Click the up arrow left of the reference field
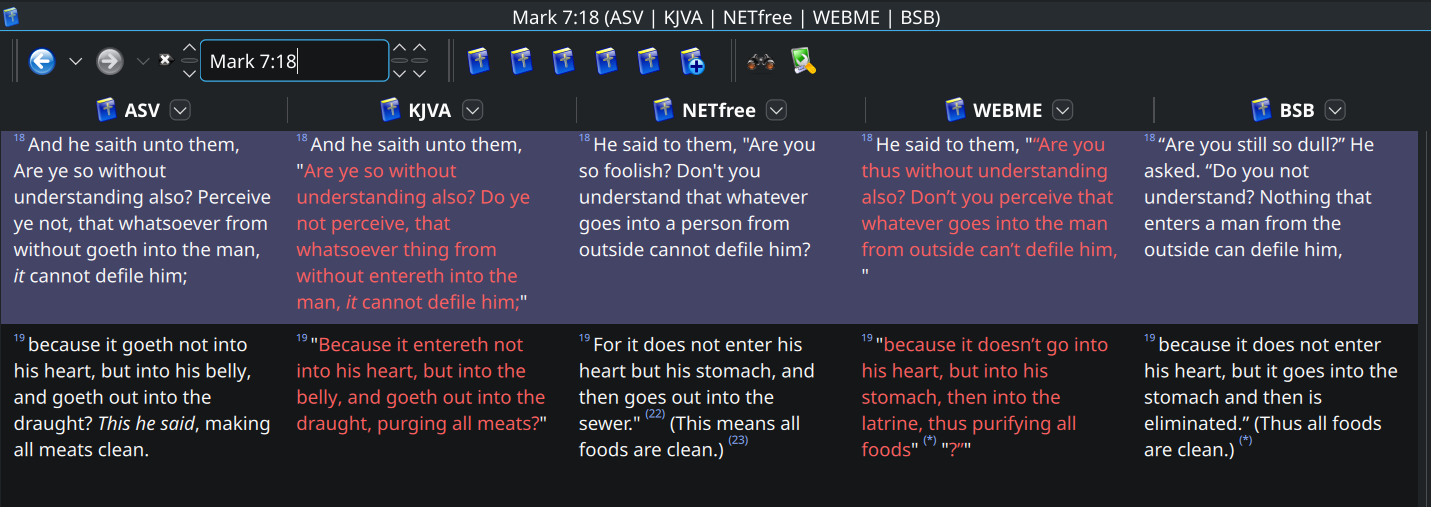The image size is (1431, 507). coord(189,49)
